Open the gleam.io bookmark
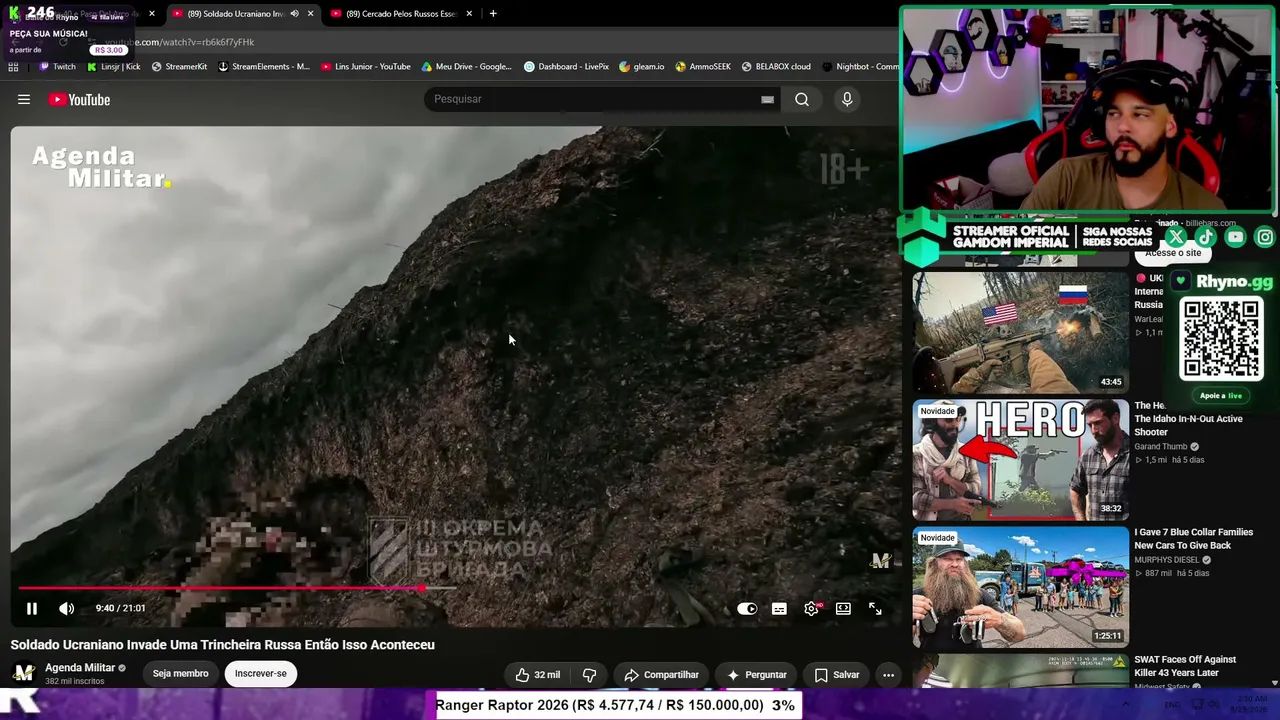The image size is (1280, 720). [x=642, y=67]
